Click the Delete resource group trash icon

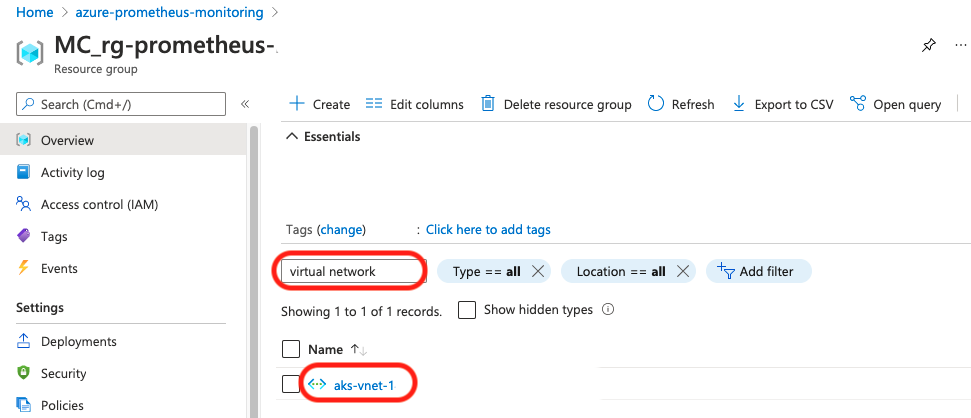(x=488, y=103)
